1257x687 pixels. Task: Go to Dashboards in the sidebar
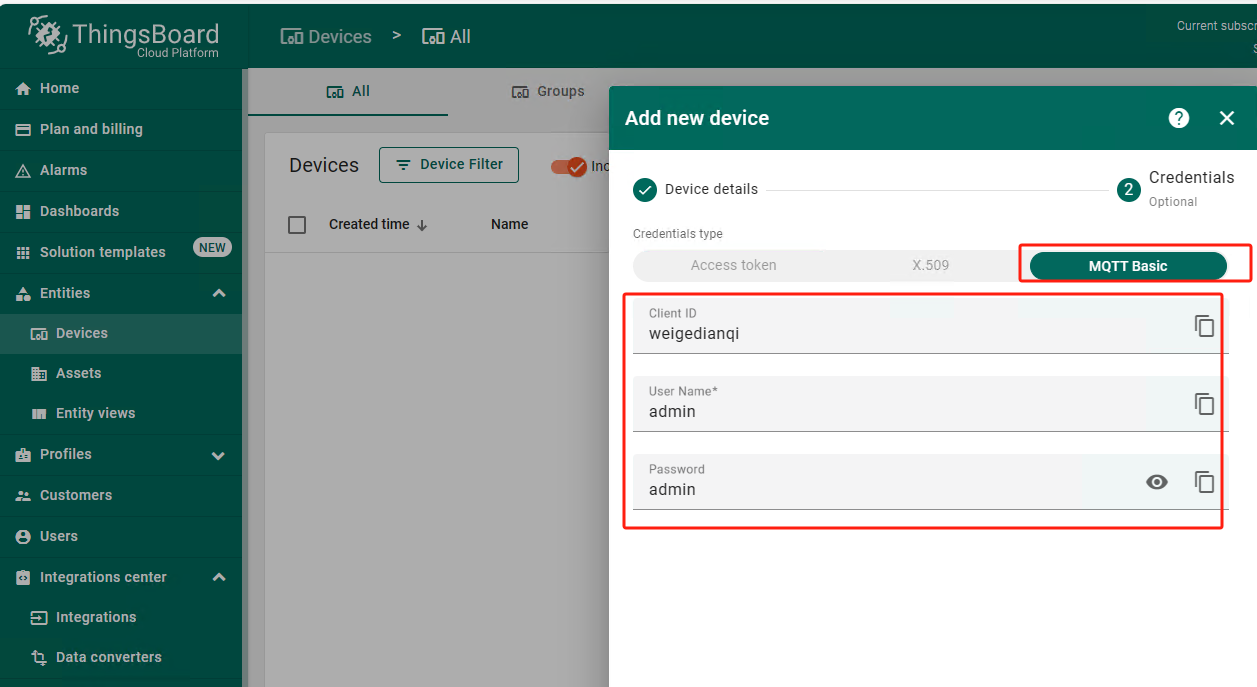tap(79, 211)
